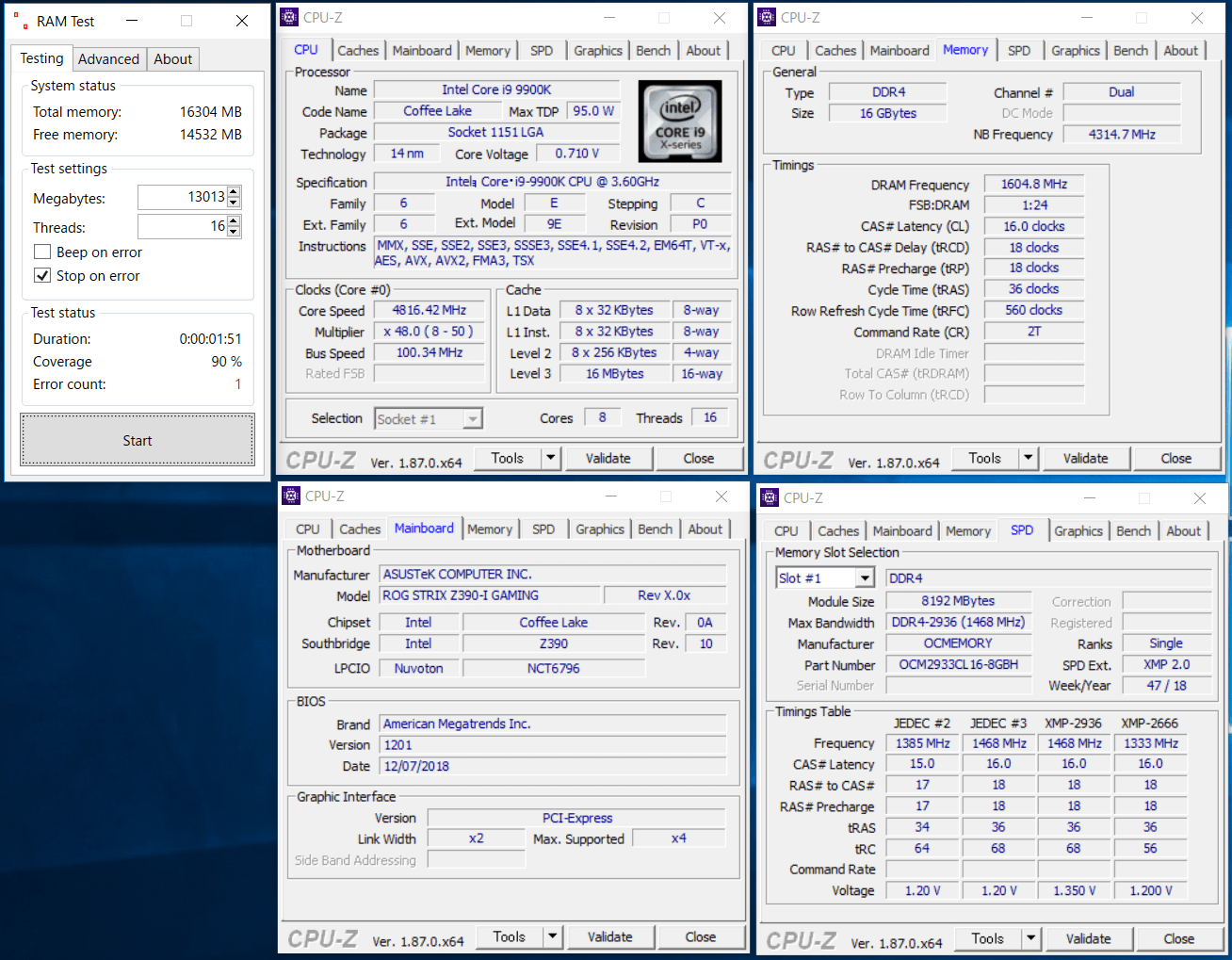Open the Tools dropdown arrow in the Mainboard tab window
Viewport: 1232px width, 960px height.
(553, 937)
